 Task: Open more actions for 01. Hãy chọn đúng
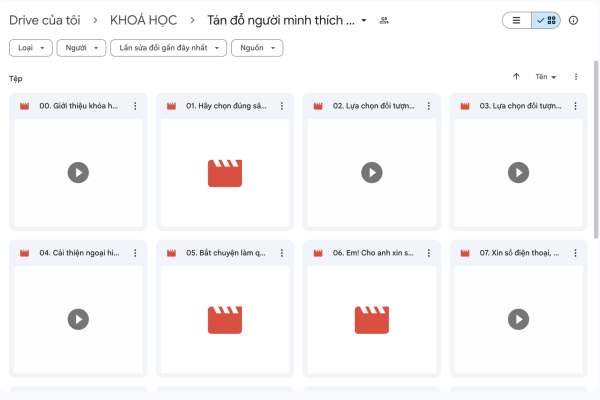tap(282, 106)
